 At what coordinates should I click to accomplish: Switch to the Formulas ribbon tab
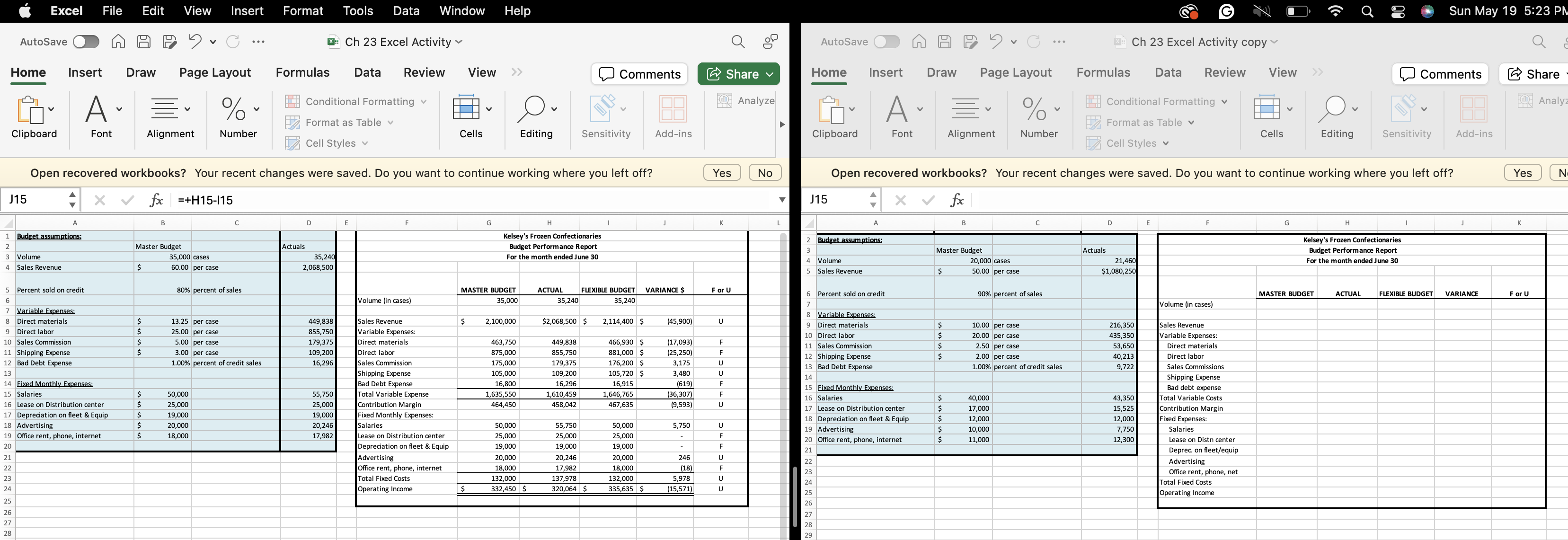[x=302, y=72]
